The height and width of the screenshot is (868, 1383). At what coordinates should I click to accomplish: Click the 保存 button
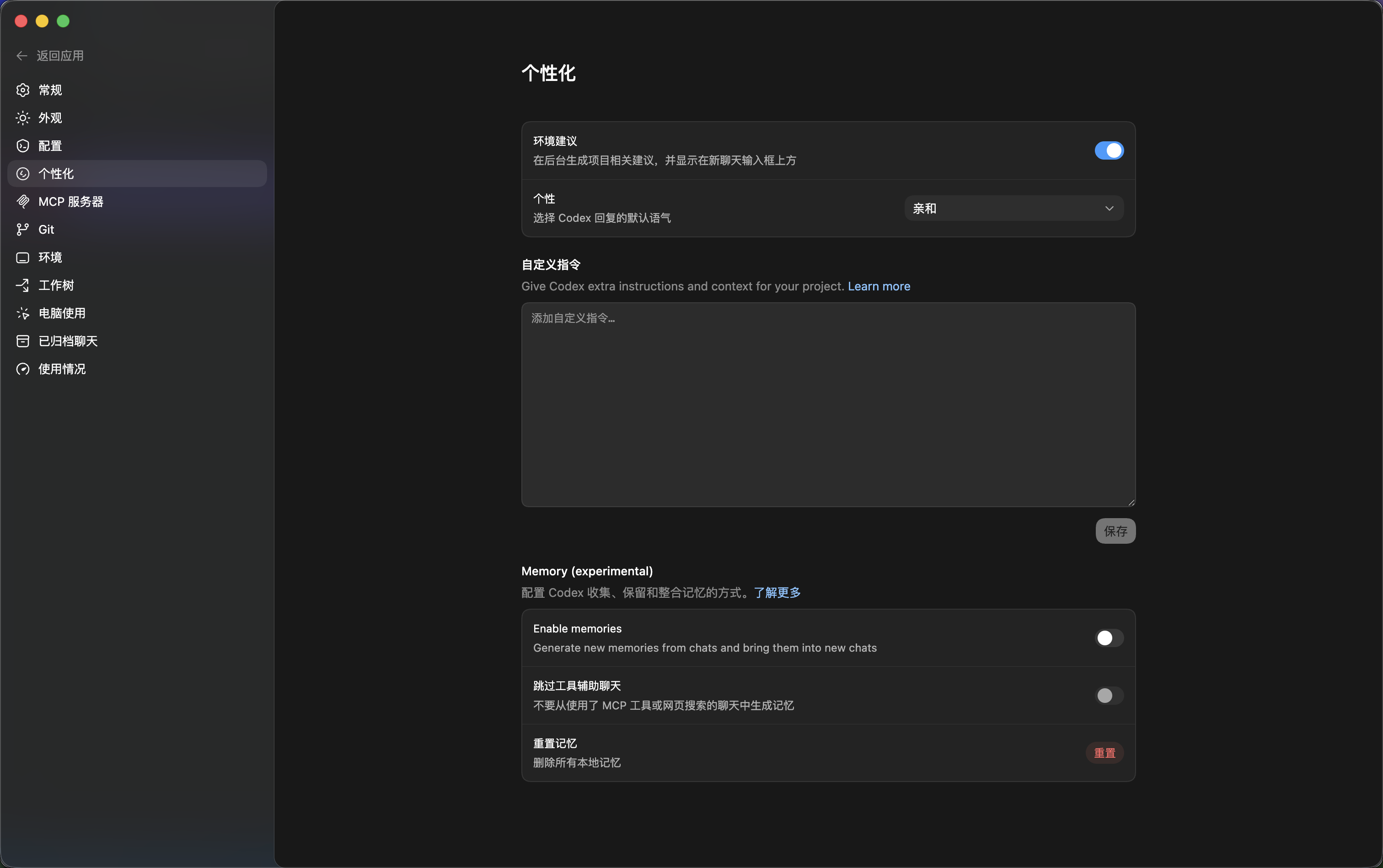[x=1115, y=531]
